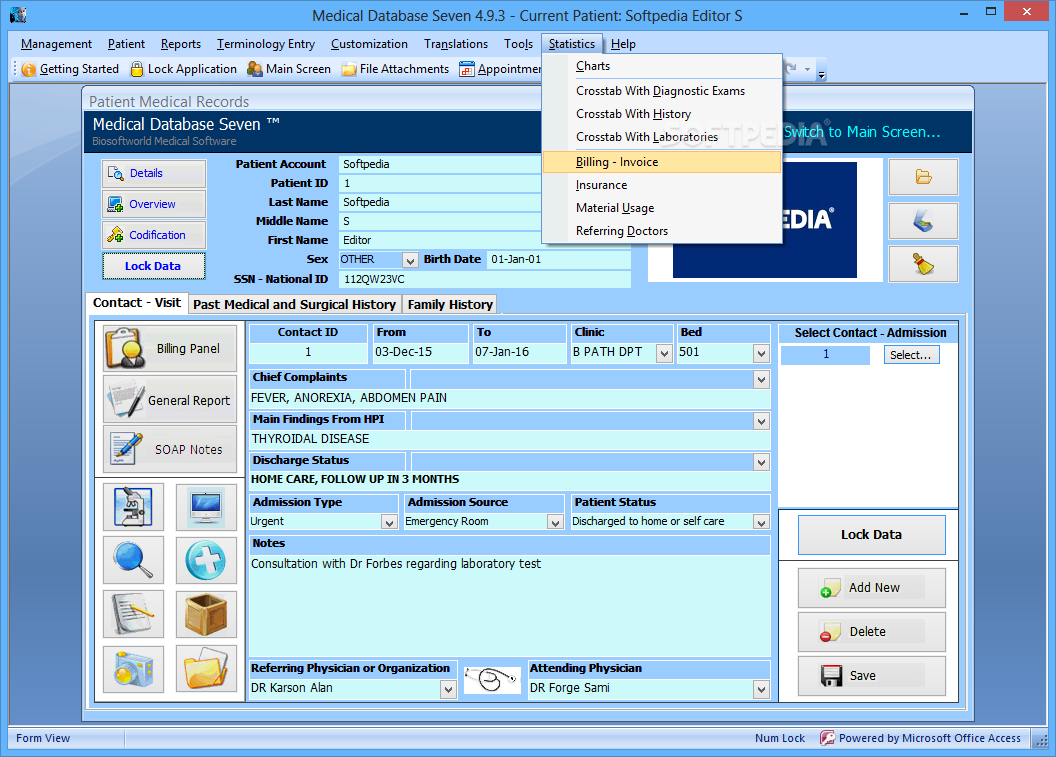Screen dimensions: 1056x757
Task: Click the wooden box materials icon button
Action: click(x=206, y=614)
